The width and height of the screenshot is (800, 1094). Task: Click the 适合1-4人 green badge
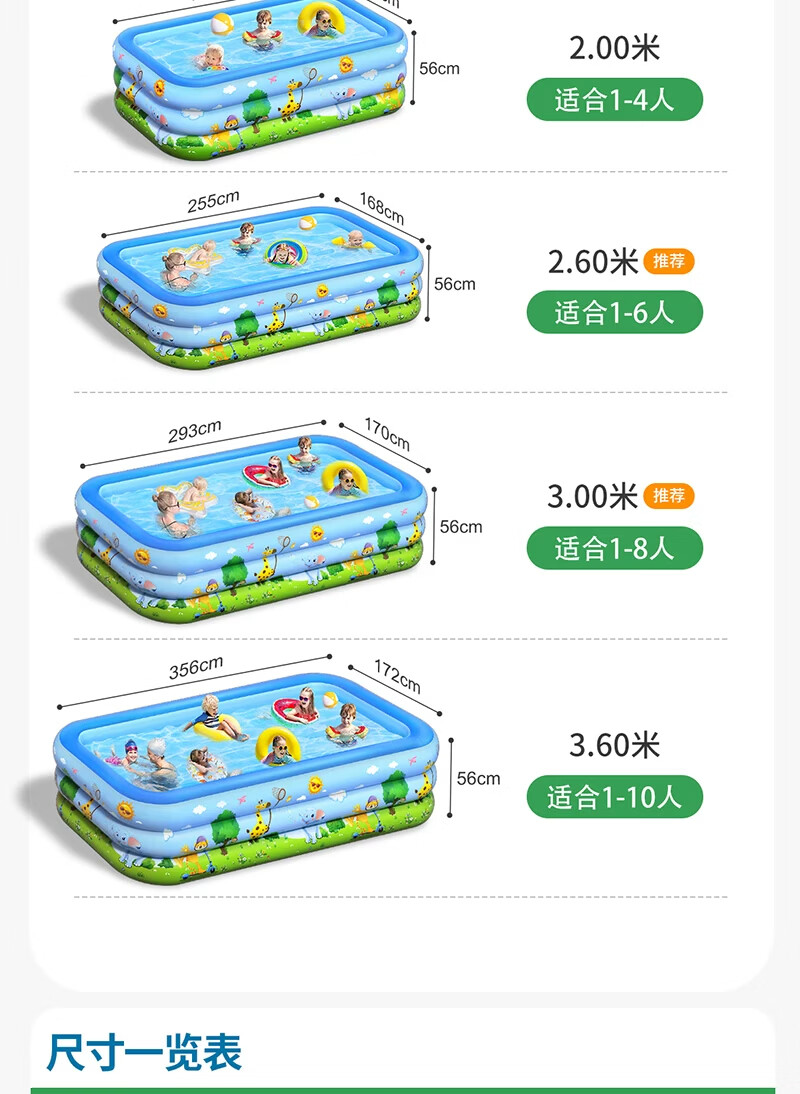coord(615,100)
